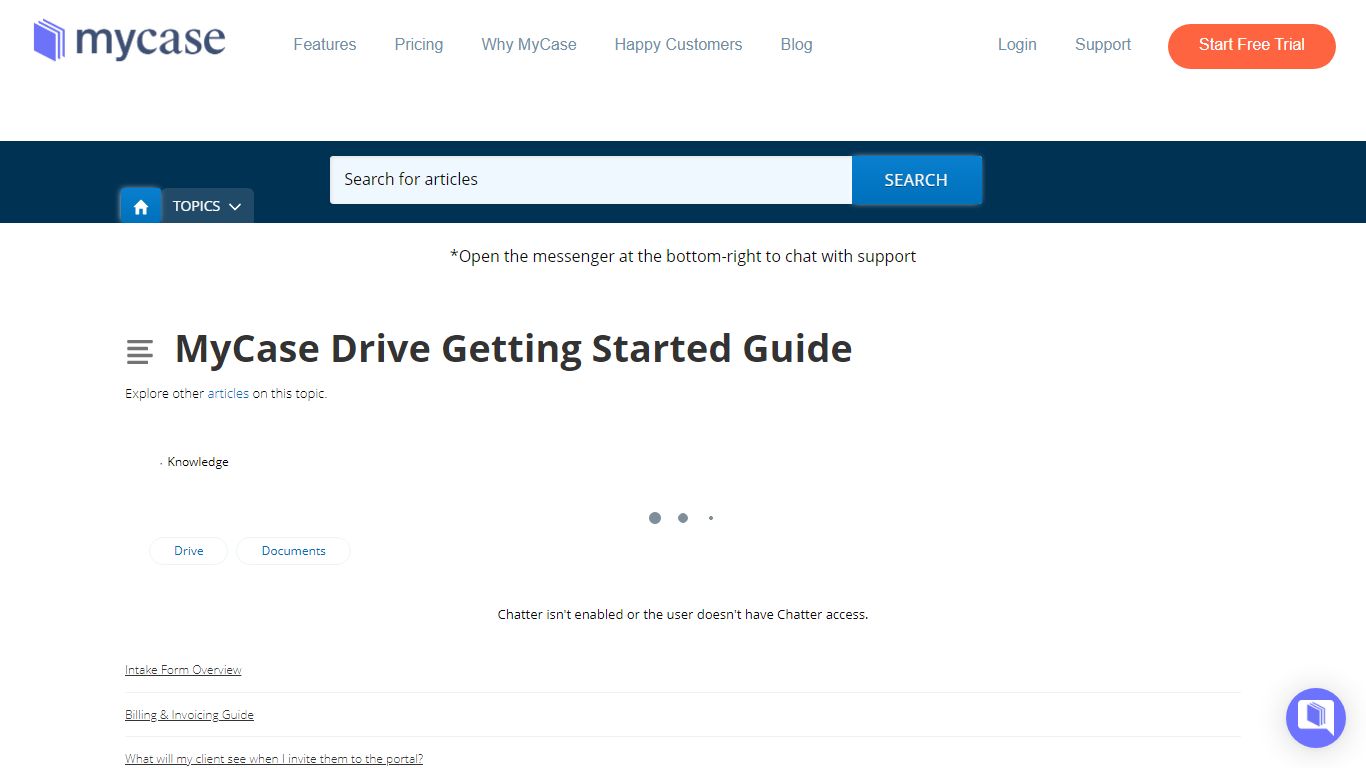Open Intake Form Overview article

point(183,670)
